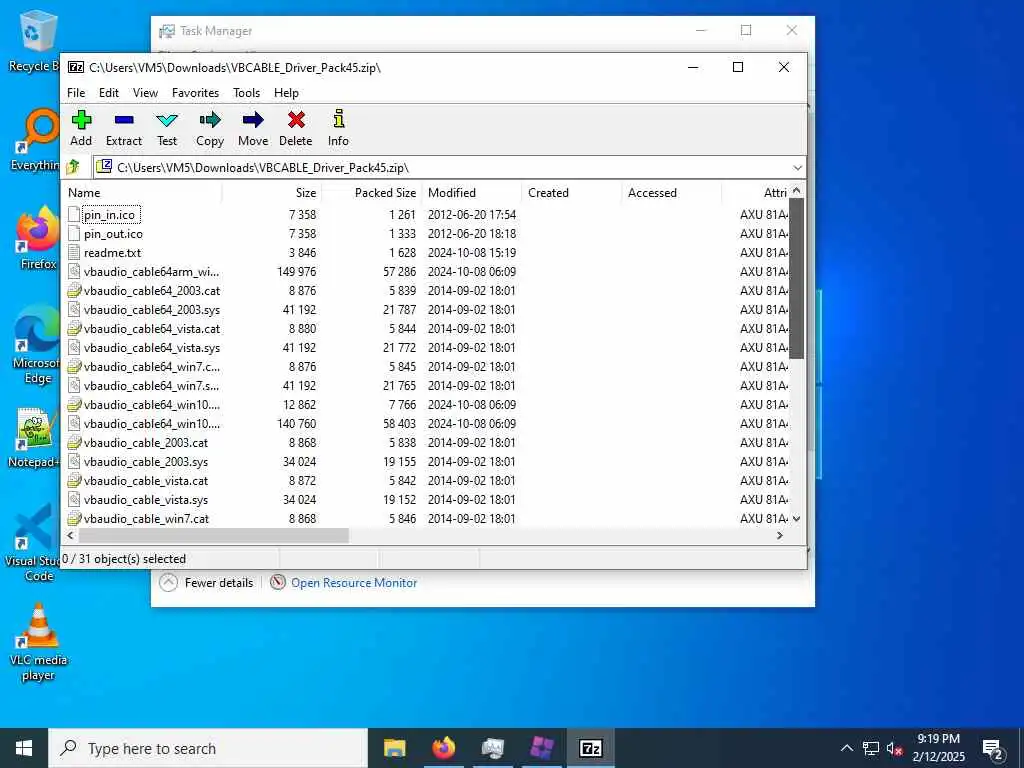Select the pin_in.ico file icon
The image size is (1024, 768).
tap(74, 215)
